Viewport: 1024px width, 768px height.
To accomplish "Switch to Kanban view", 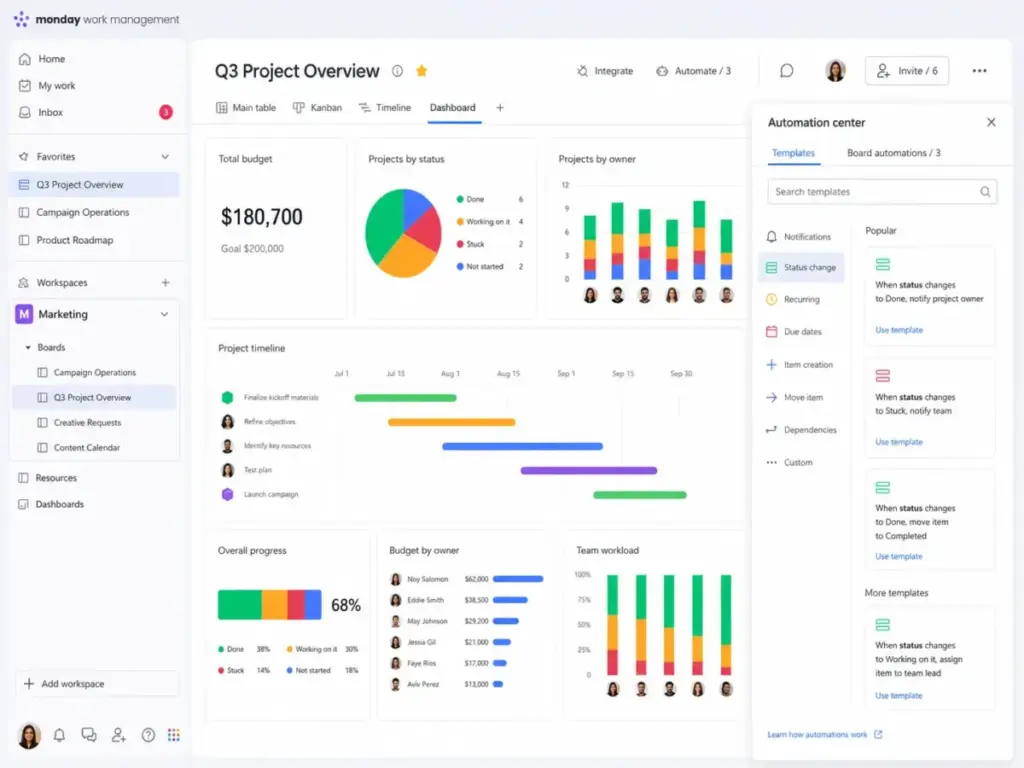I will (x=317, y=108).
